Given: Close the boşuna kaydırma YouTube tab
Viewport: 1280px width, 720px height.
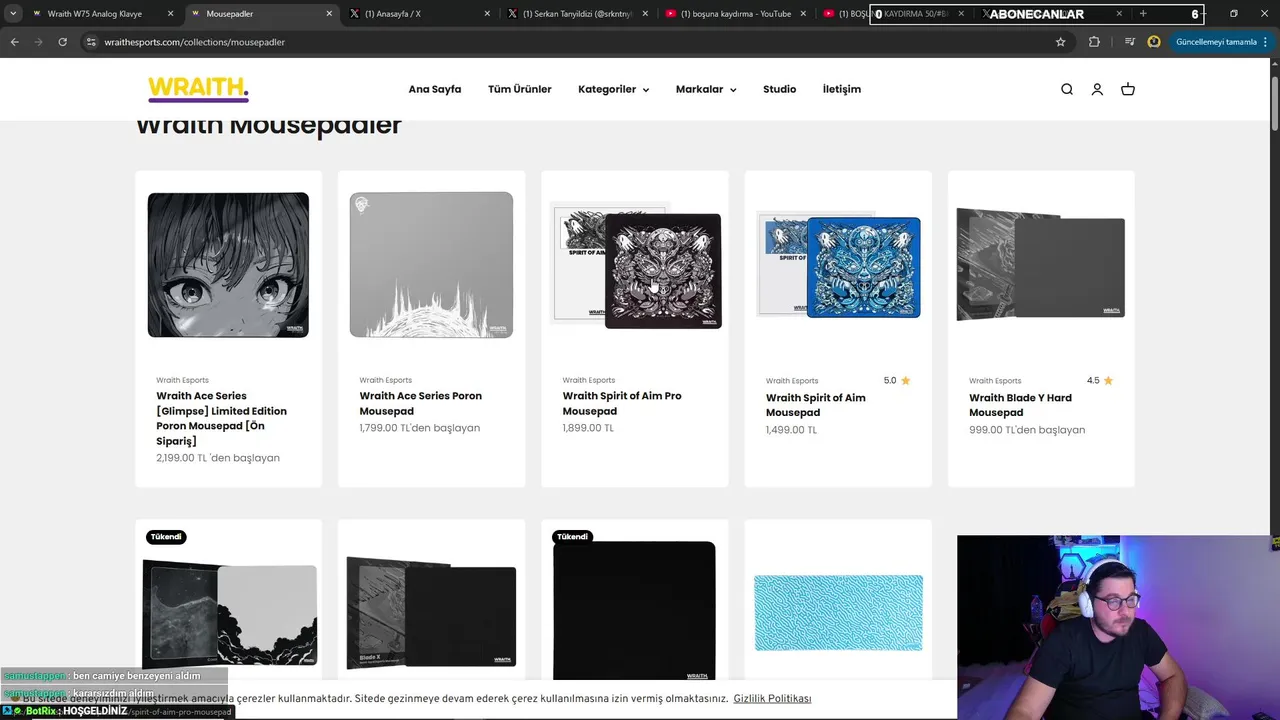Looking at the screenshot, I should (x=804, y=14).
